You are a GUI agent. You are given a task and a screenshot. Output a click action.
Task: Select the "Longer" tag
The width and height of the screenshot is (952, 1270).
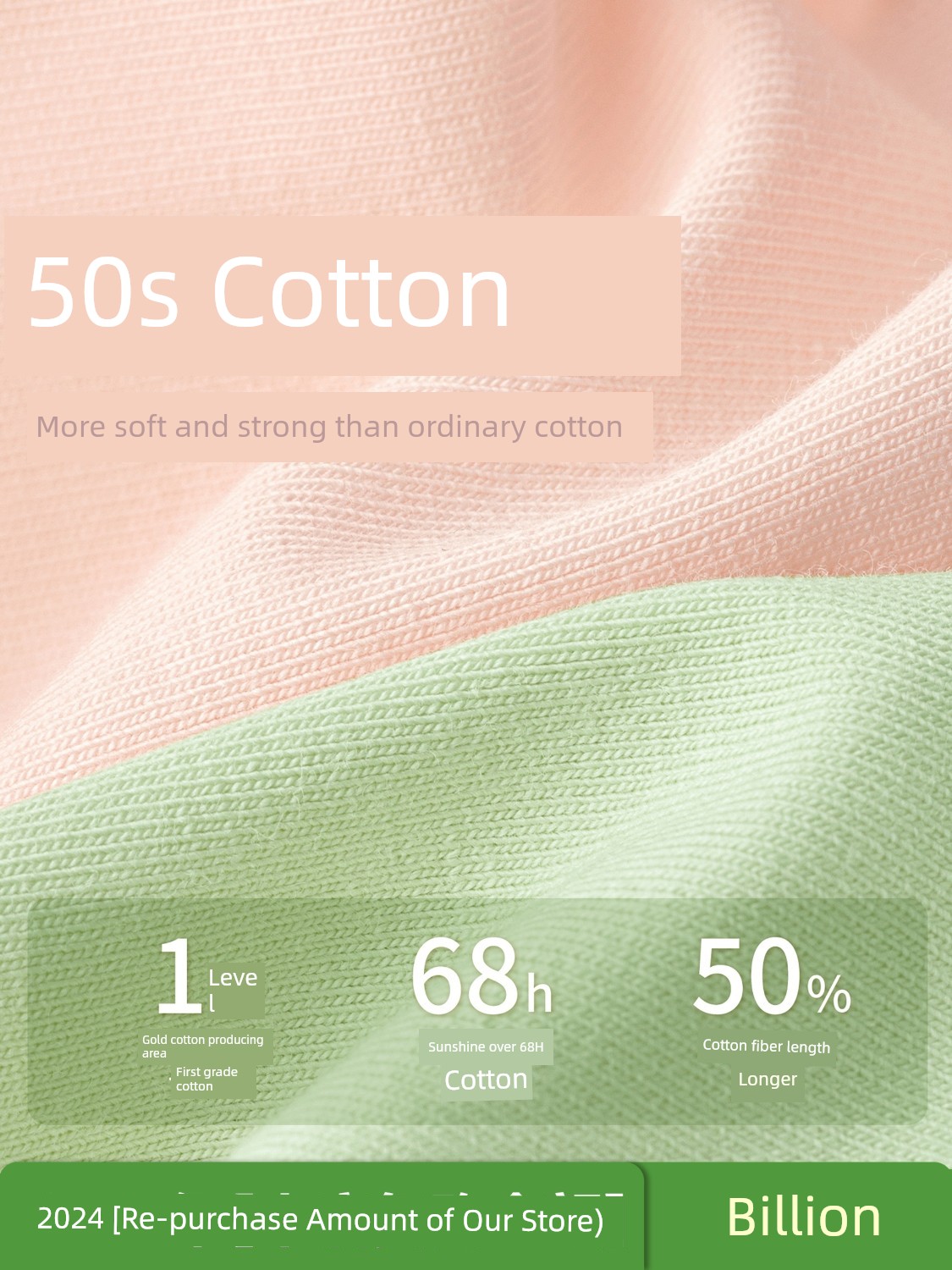coord(768,1079)
